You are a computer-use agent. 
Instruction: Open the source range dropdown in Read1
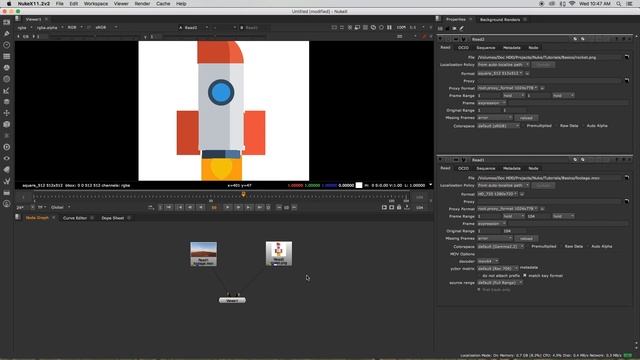[500, 282]
